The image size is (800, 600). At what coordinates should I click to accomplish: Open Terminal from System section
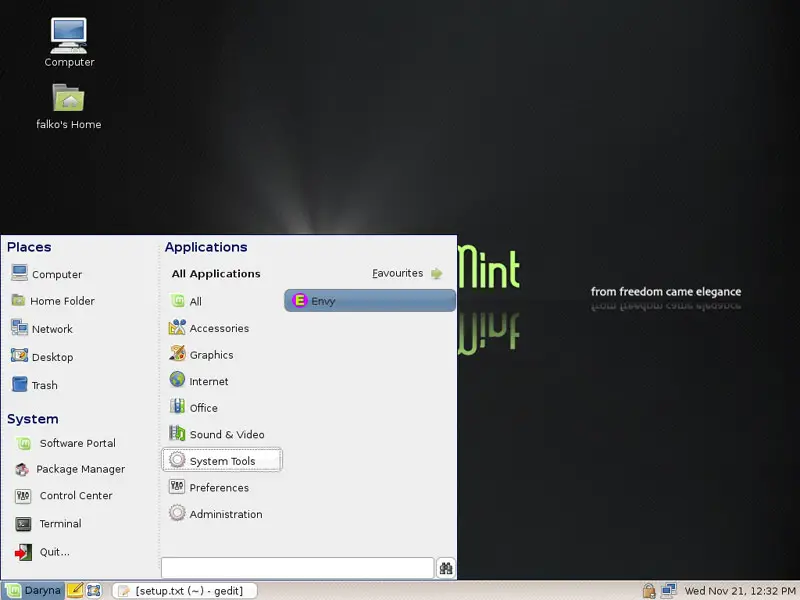(x=48, y=523)
